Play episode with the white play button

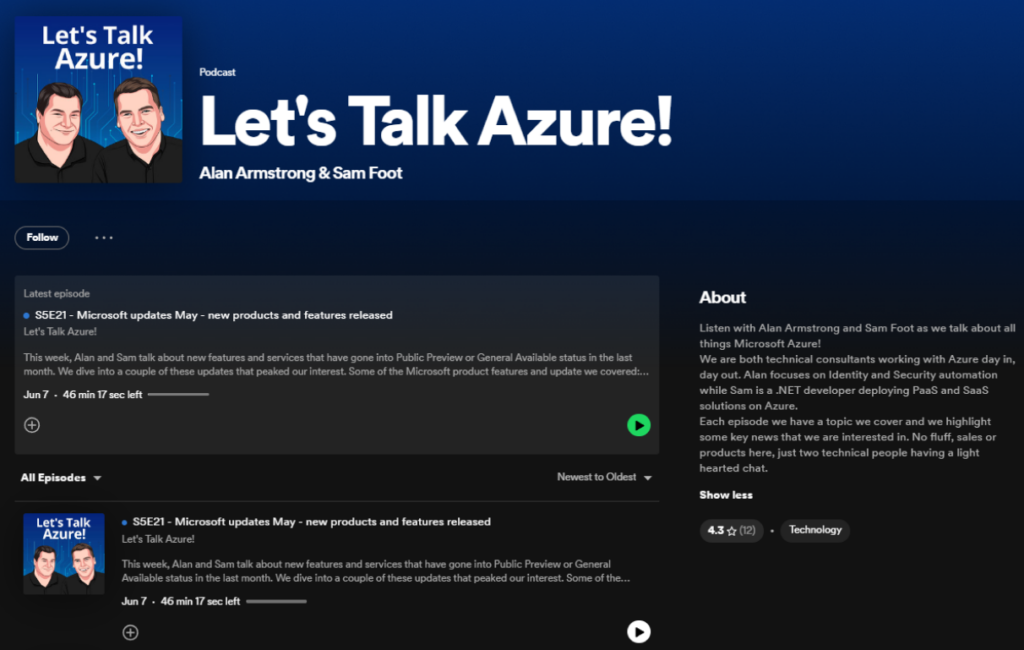pos(638,632)
